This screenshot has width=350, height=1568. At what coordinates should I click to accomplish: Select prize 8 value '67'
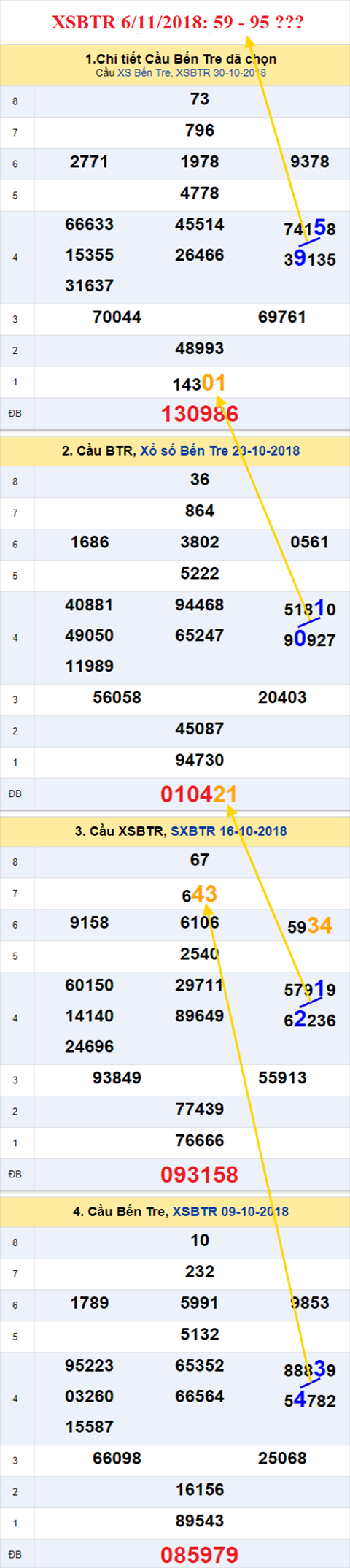199,860
